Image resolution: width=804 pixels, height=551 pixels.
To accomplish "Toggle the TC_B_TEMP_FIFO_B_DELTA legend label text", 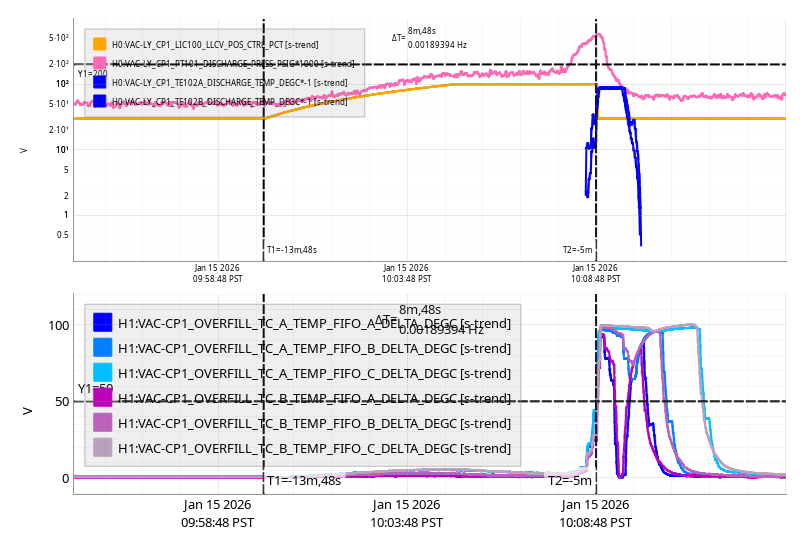I will click(314, 423).
